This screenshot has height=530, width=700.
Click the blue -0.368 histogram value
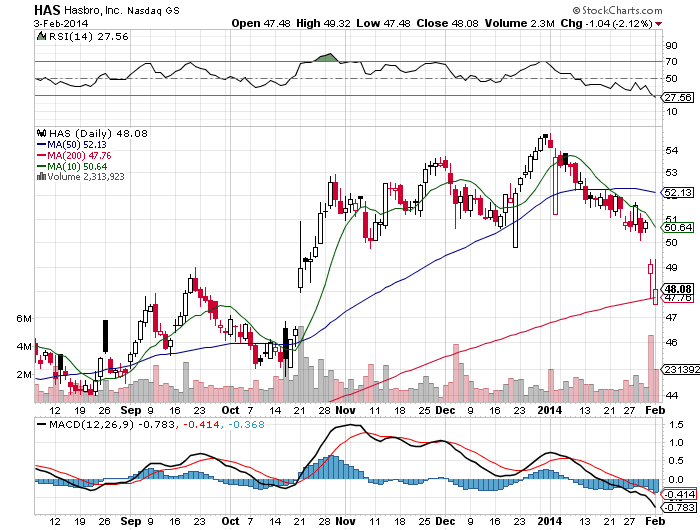point(246,425)
